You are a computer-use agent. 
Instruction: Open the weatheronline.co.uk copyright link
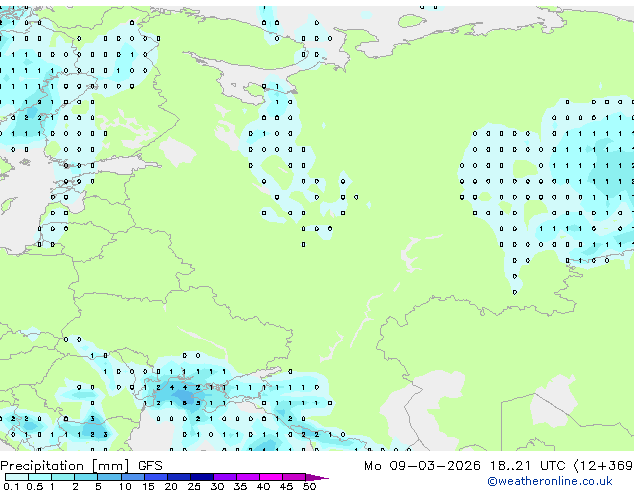pyautogui.click(x=549, y=481)
